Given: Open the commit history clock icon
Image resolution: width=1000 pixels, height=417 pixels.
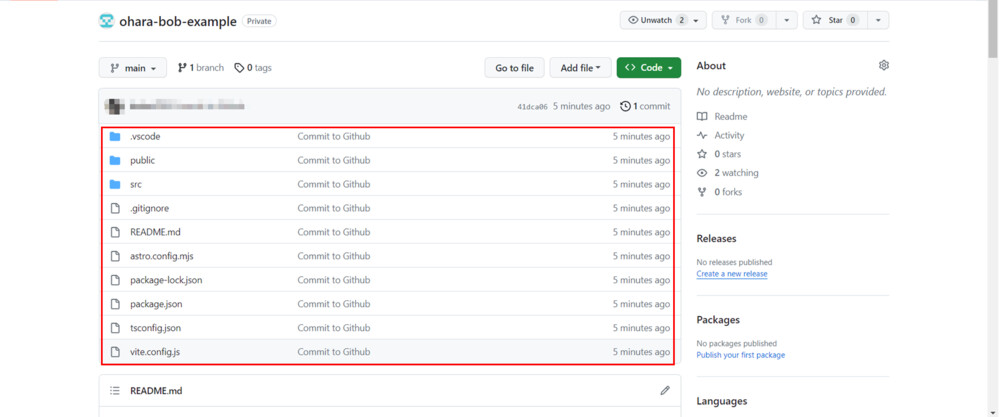Looking at the screenshot, I should coord(626,106).
